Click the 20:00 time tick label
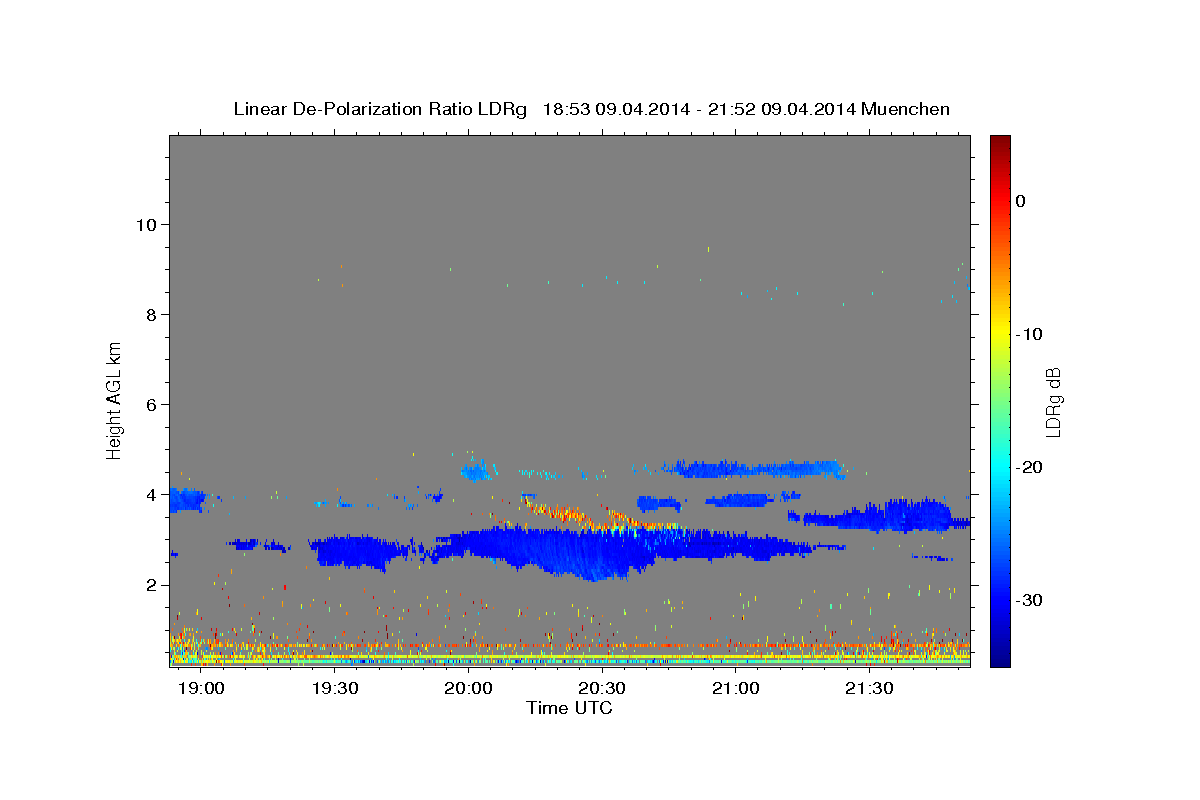This screenshot has width=1200, height=800. (468, 689)
